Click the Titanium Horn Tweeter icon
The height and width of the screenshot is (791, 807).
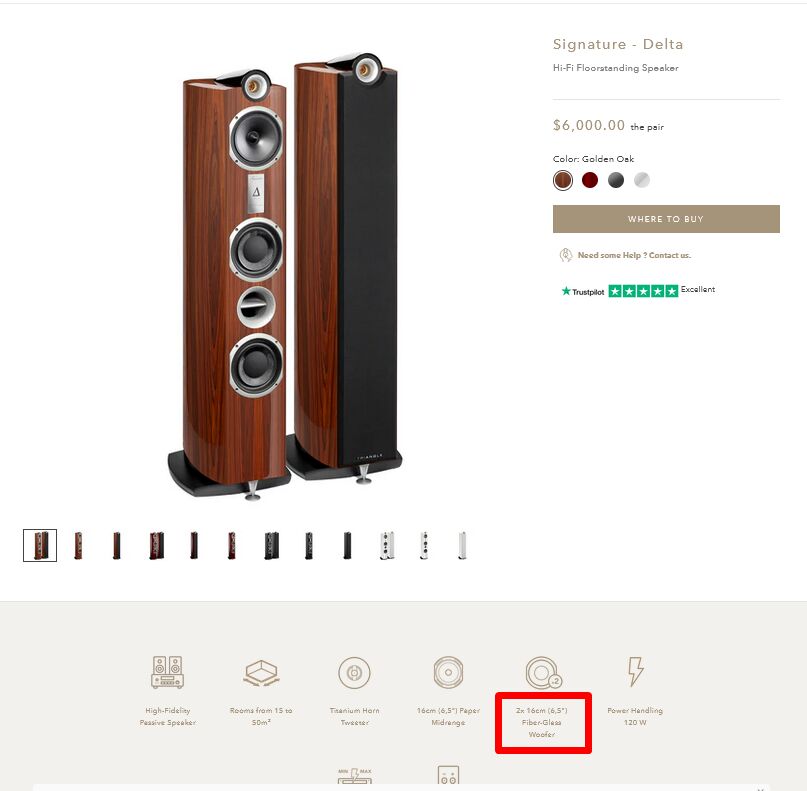pyautogui.click(x=355, y=673)
